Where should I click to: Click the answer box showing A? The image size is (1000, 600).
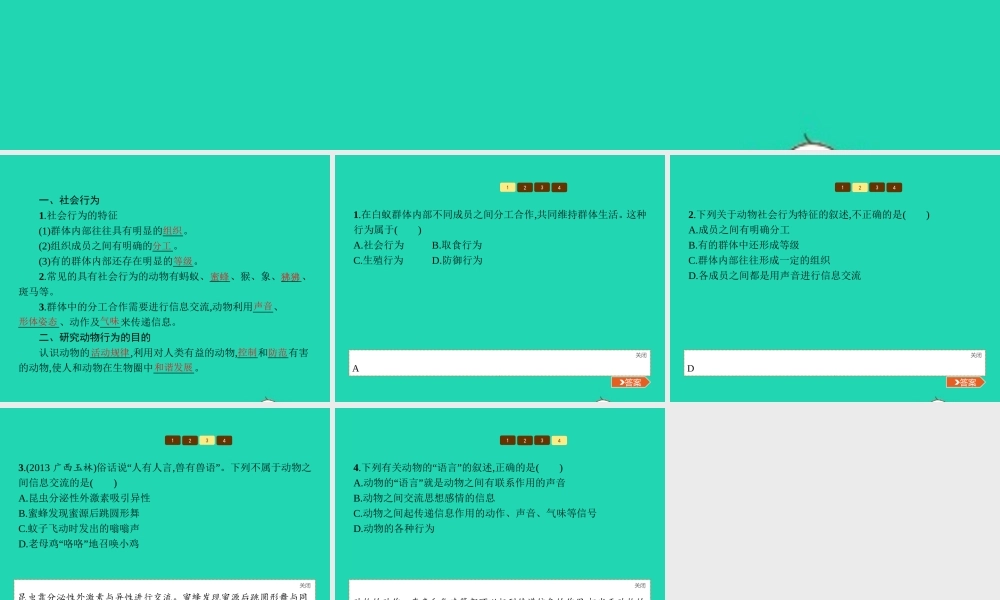(x=499, y=363)
